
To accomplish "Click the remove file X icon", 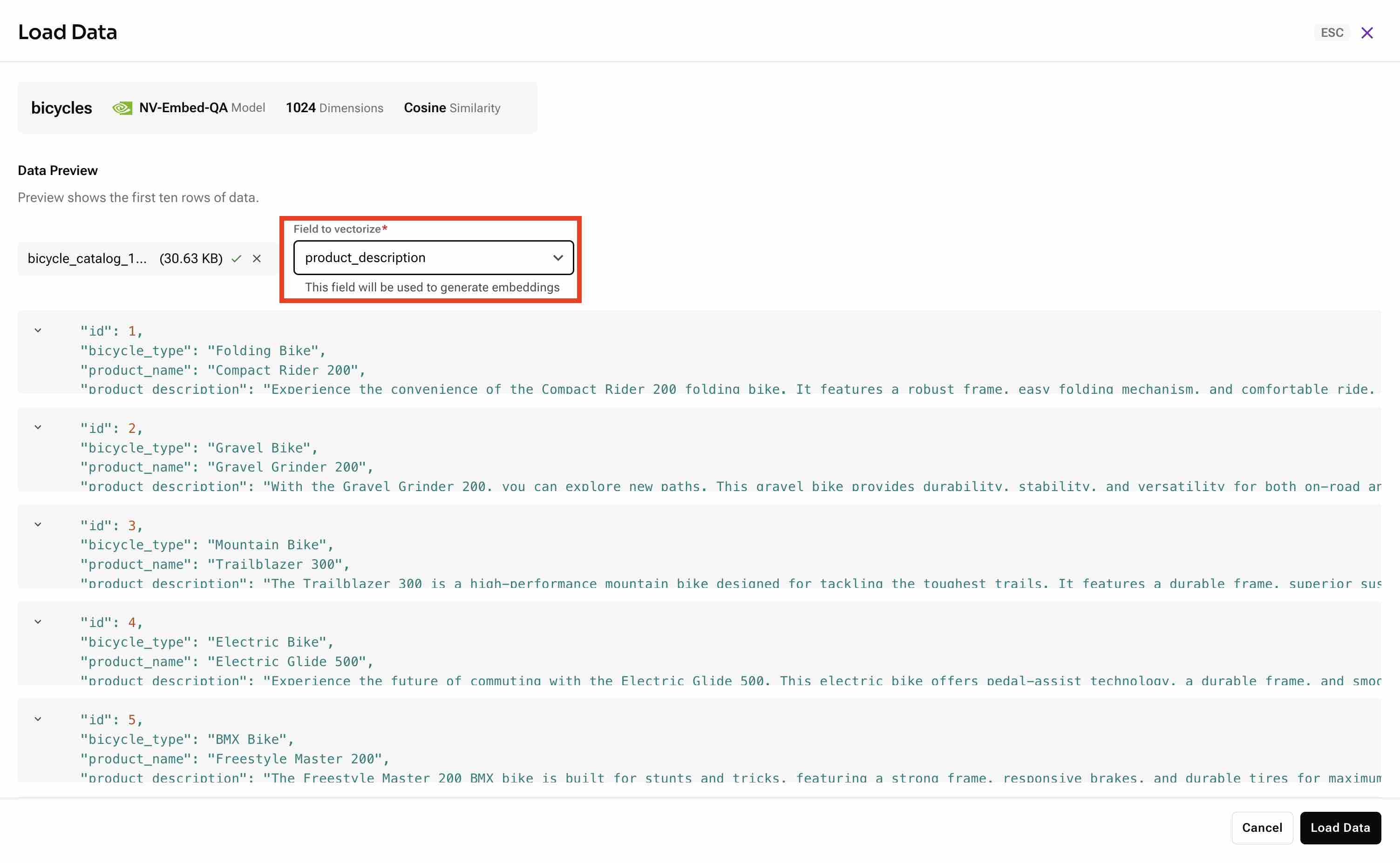I will click(258, 258).
